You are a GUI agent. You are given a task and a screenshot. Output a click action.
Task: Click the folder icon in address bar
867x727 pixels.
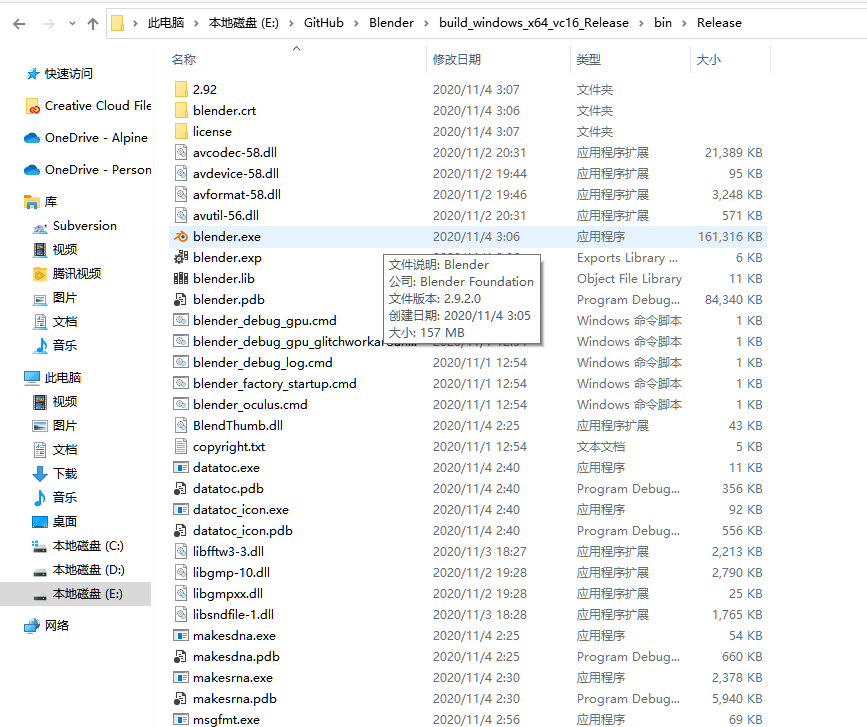(x=117, y=23)
